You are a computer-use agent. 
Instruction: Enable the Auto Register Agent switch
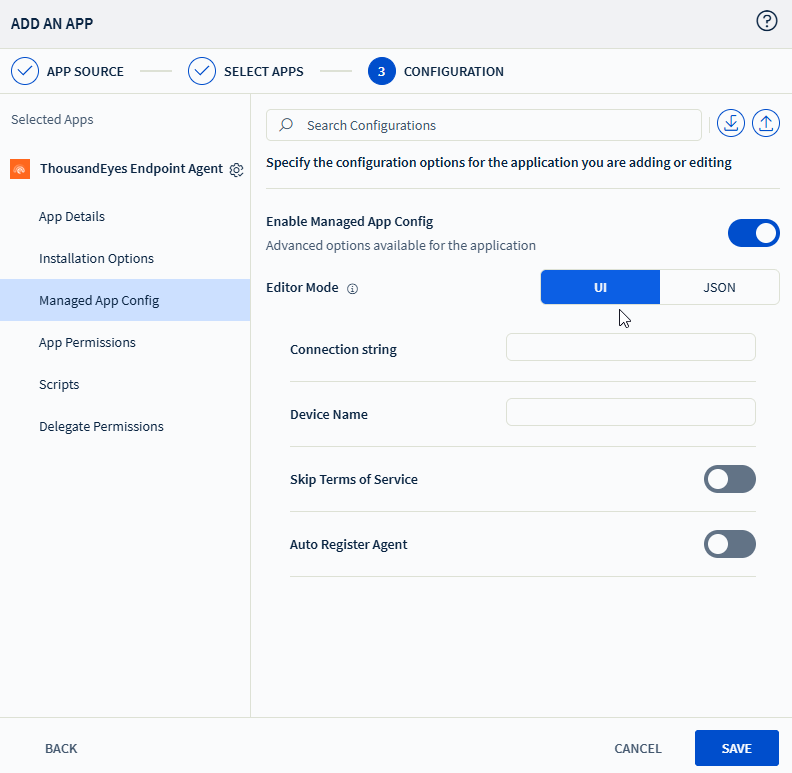(x=729, y=544)
